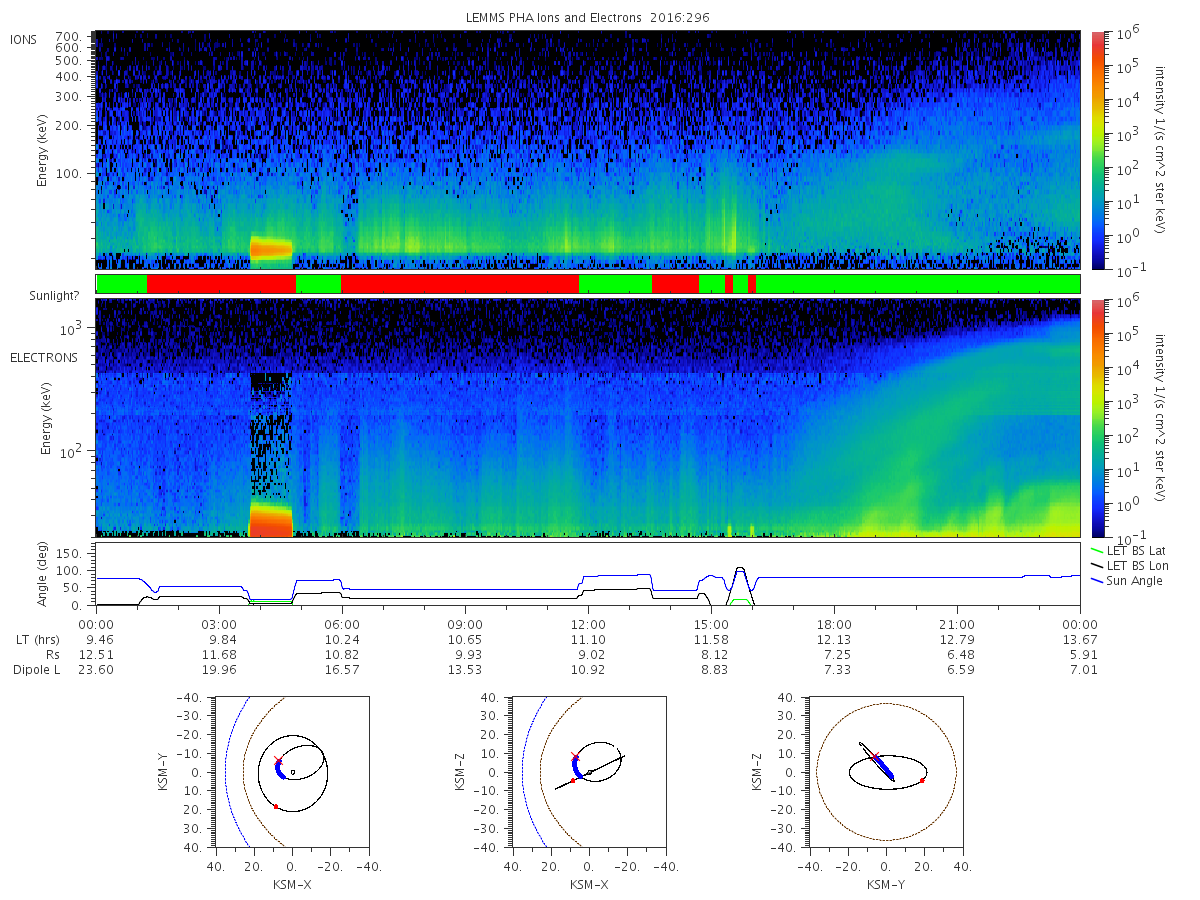Click the 15:00 time axis label
The width and height of the screenshot is (1200, 900).
tap(711, 624)
